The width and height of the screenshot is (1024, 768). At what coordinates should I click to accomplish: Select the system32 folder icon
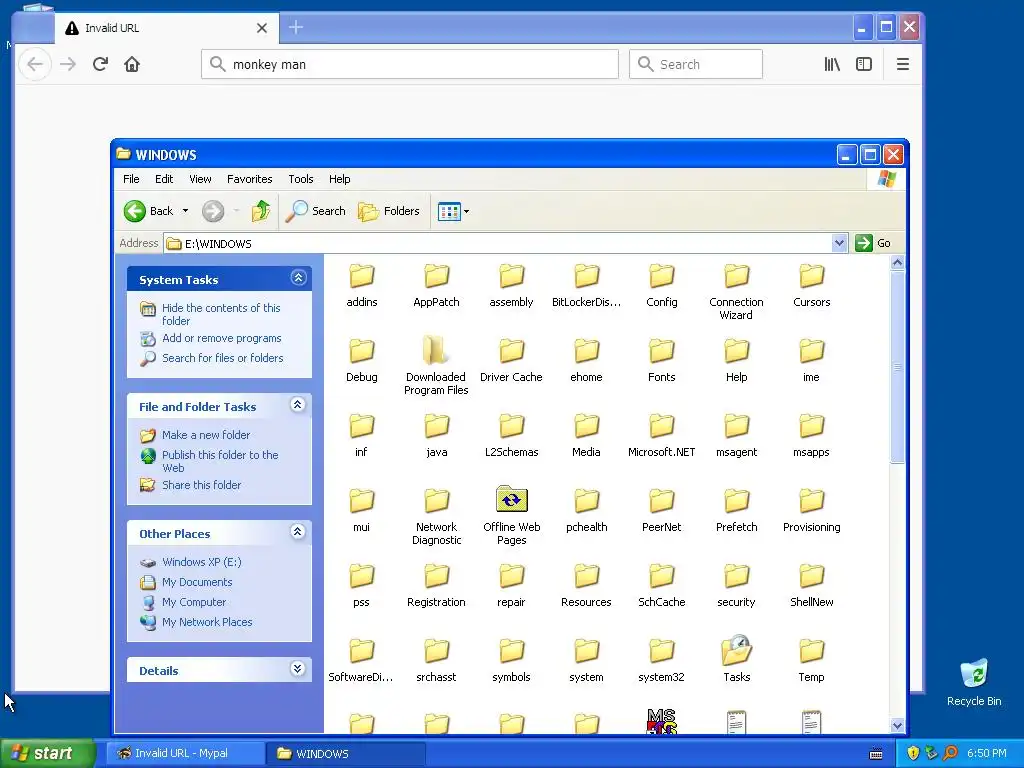pos(662,650)
